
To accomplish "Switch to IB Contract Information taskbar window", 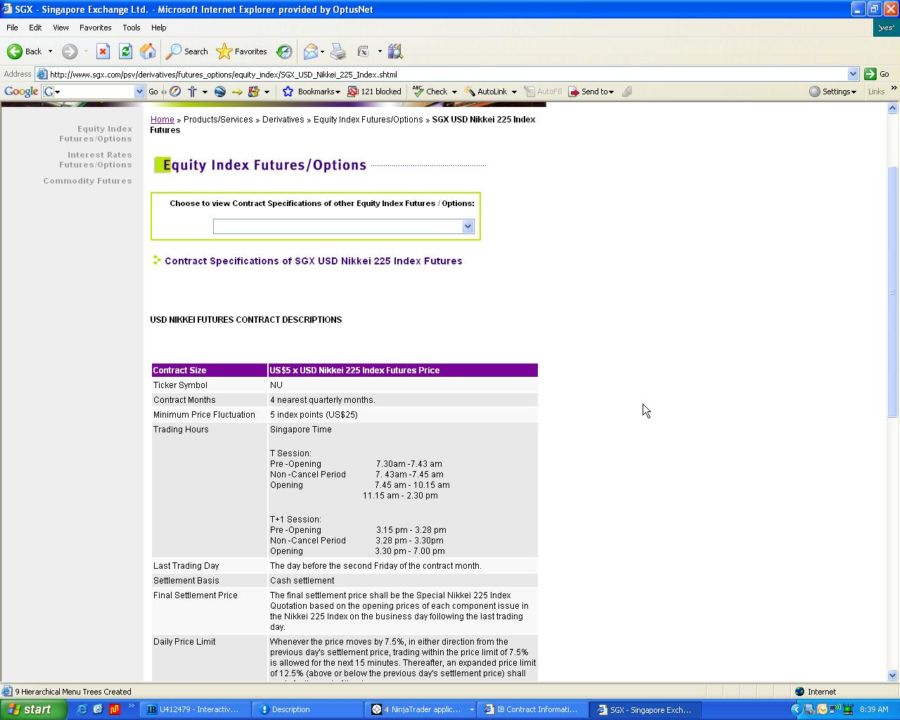I will [x=532, y=710].
